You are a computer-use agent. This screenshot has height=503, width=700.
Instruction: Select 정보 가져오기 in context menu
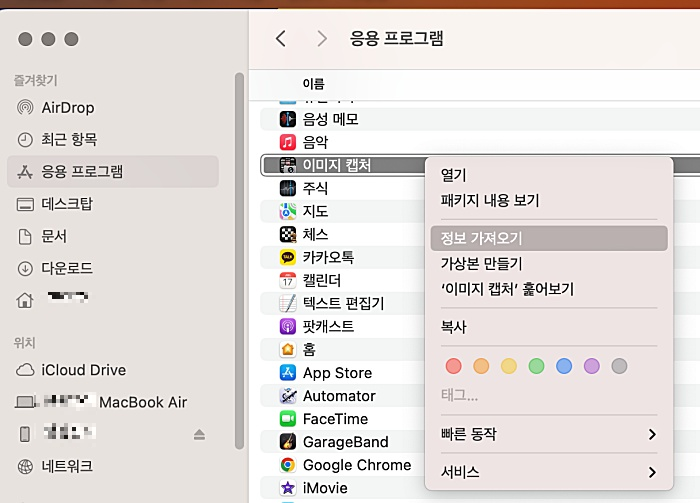(x=549, y=238)
